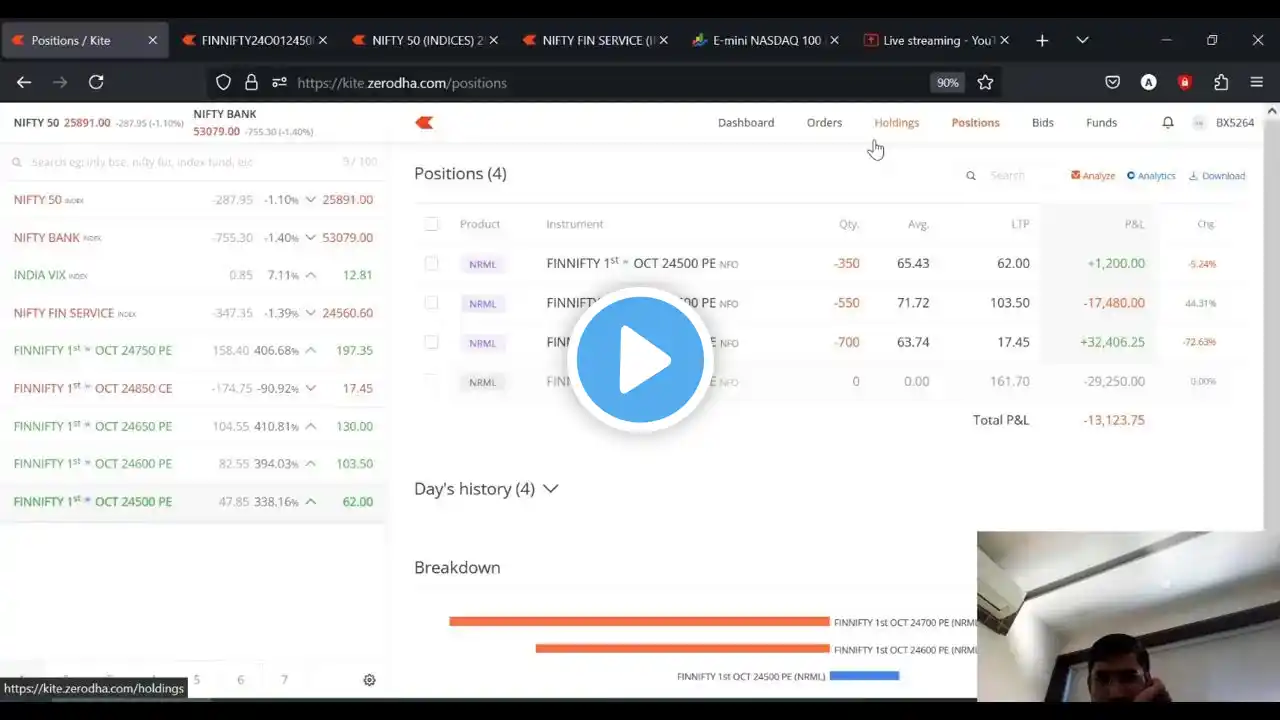Image resolution: width=1280 pixels, height=720 pixels.
Task: Open Funds menu
Action: pos(1101,122)
